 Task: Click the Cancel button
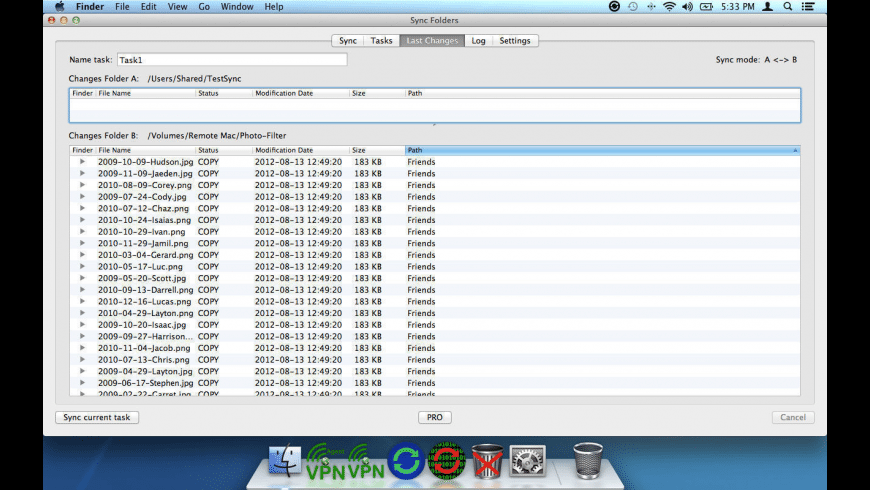click(x=793, y=417)
